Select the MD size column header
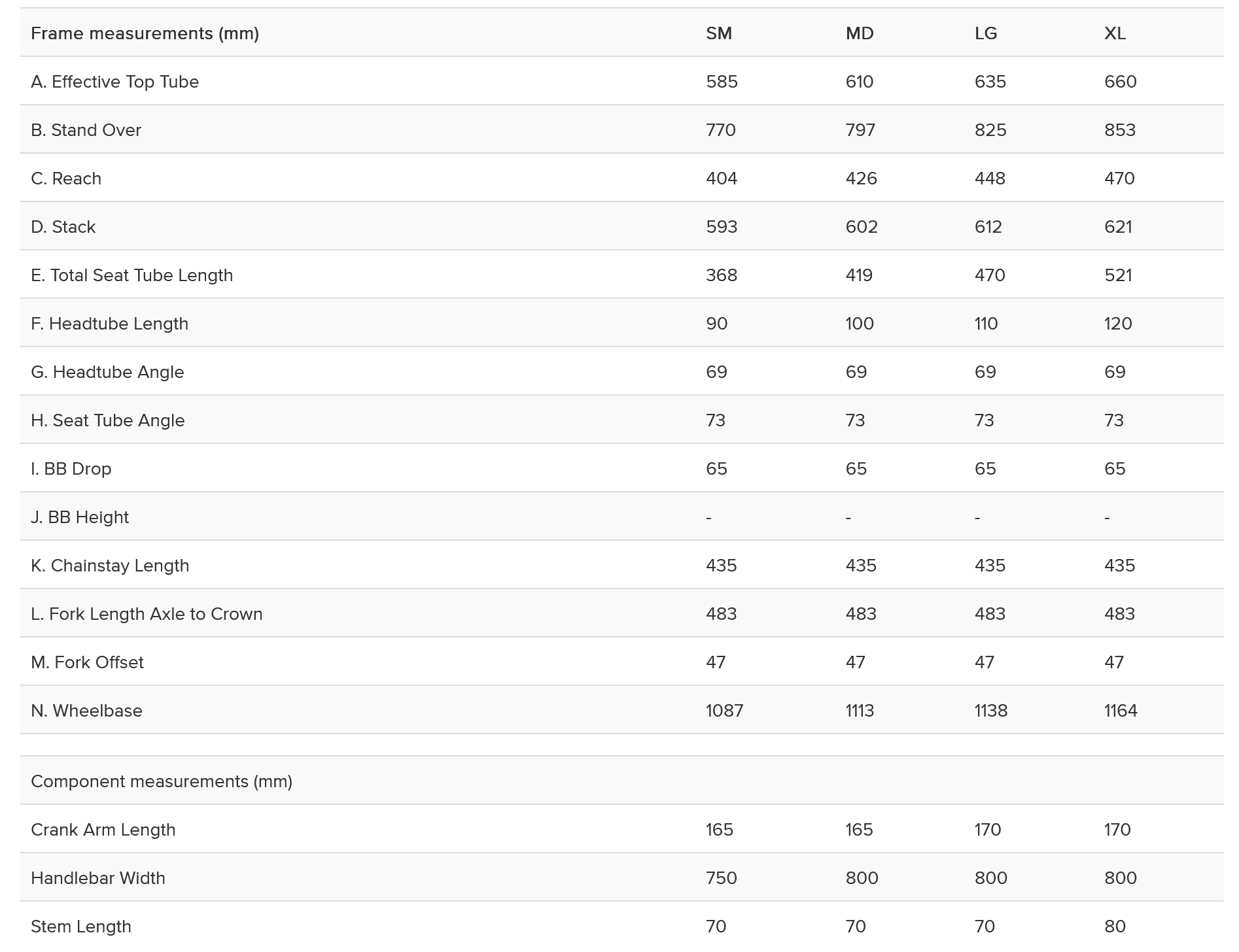The height and width of the screenshot is (952, 1239). pos(859,33)
